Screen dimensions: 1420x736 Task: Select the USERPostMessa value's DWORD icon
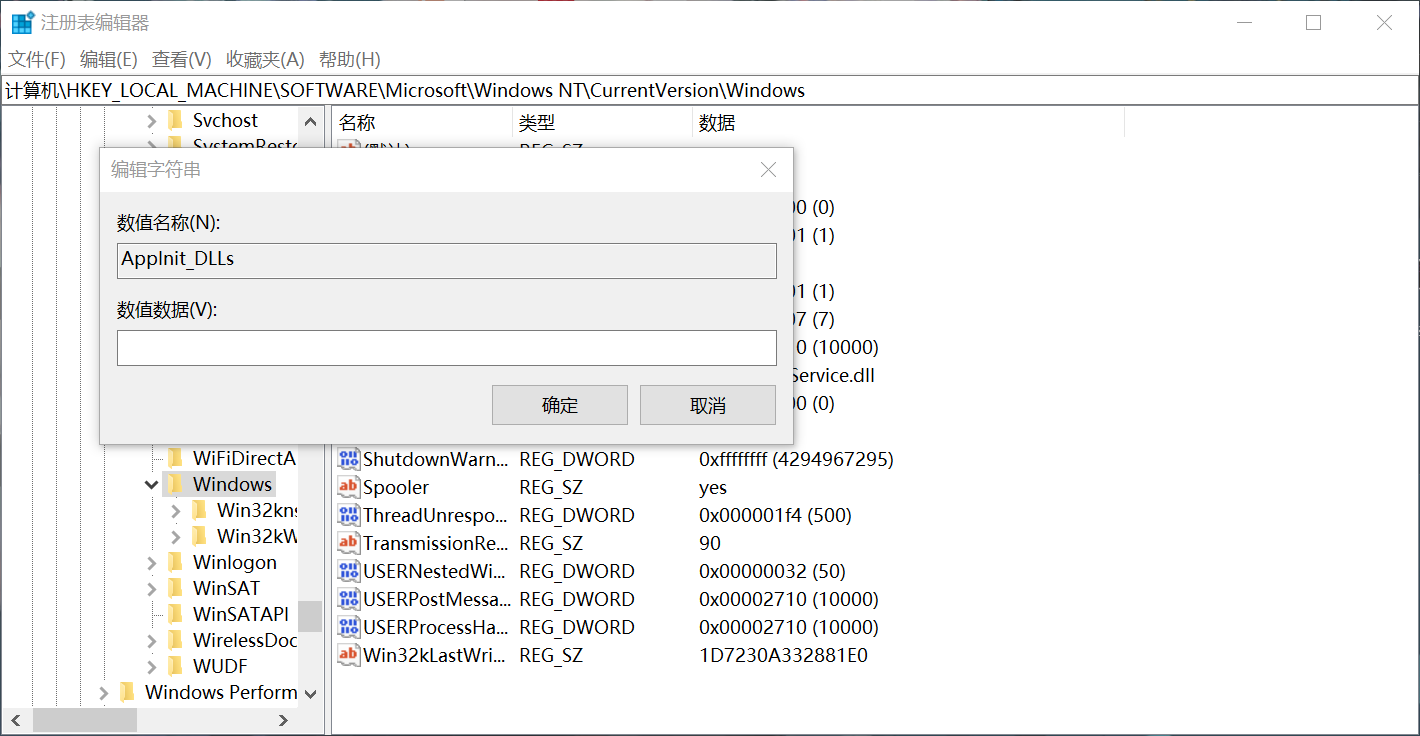(x=348, y=599)
